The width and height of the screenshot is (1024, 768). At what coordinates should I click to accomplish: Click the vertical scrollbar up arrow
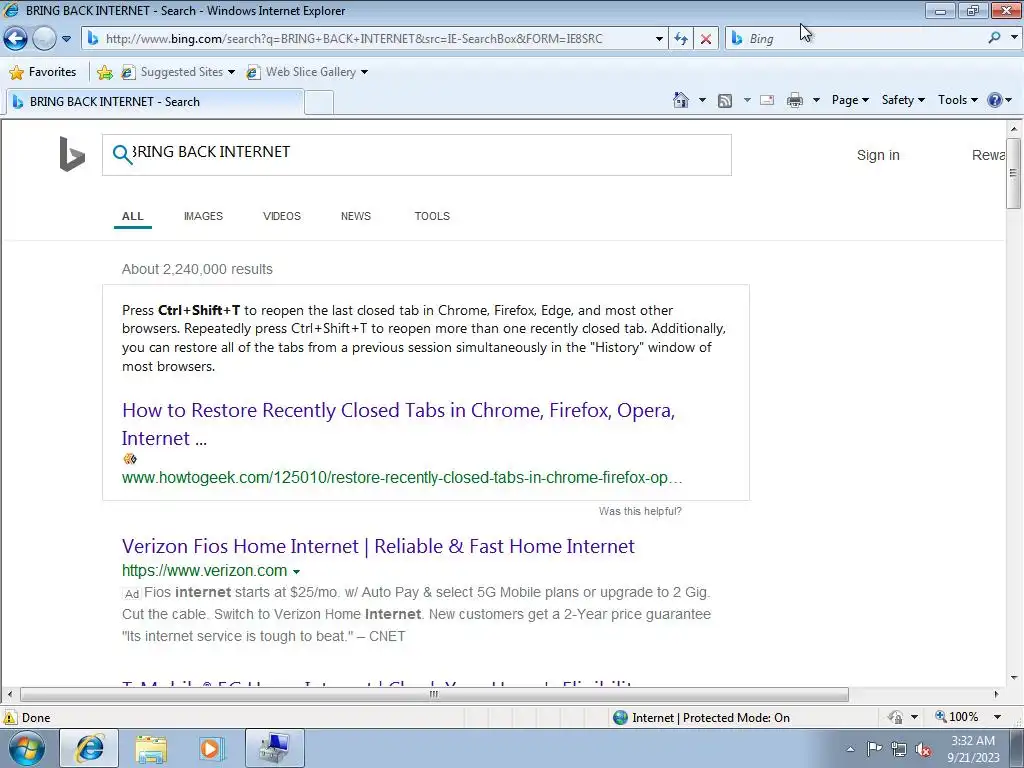coord(1014,128)
